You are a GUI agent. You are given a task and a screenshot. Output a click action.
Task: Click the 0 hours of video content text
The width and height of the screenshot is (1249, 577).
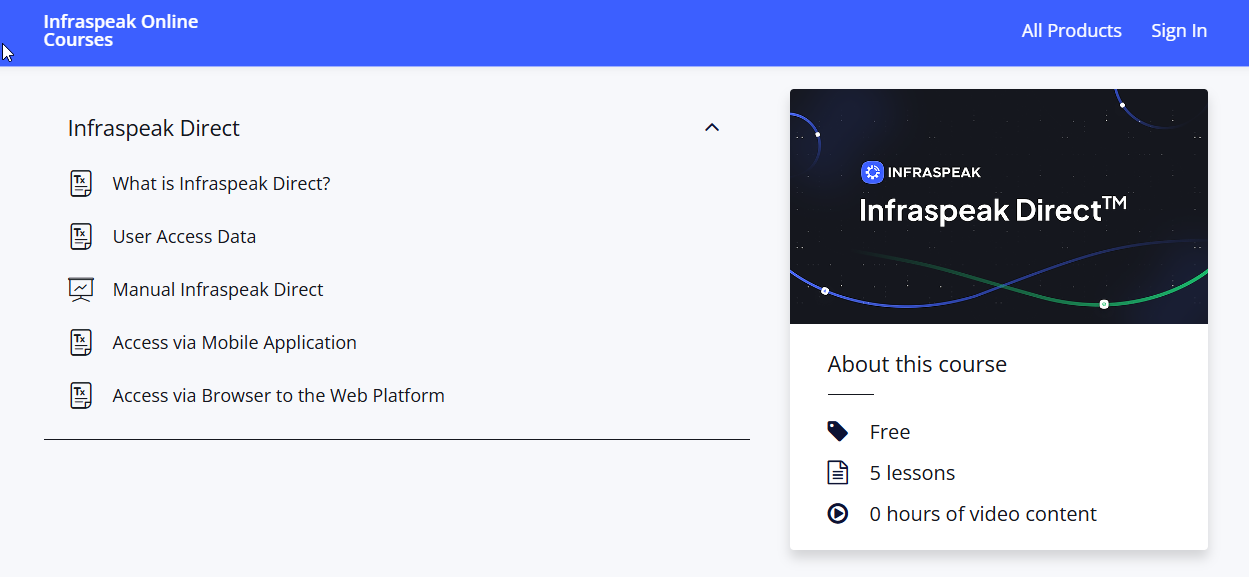pyautogui.click(x=983, y=514)
